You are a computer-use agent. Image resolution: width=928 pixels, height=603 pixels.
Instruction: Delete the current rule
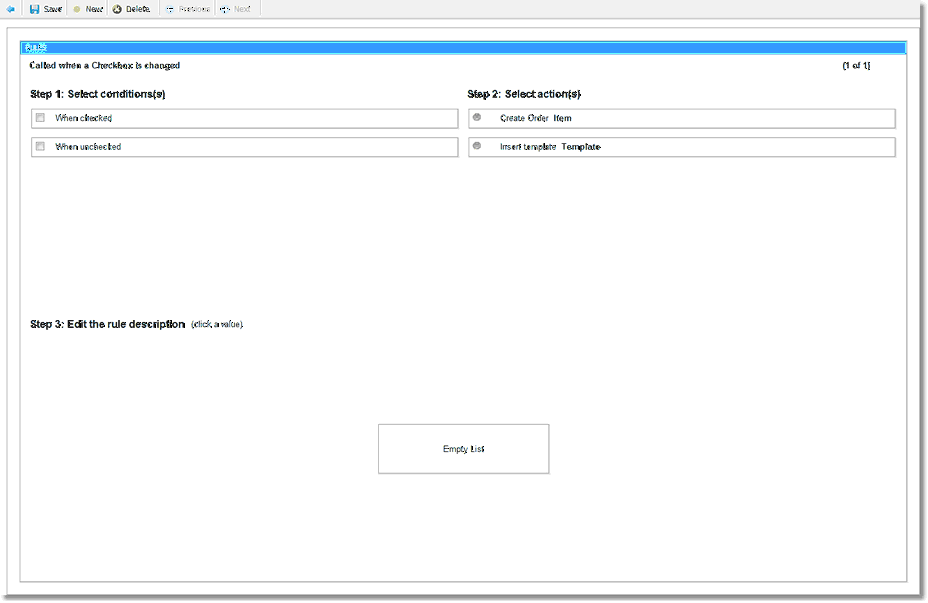[131, 9]
